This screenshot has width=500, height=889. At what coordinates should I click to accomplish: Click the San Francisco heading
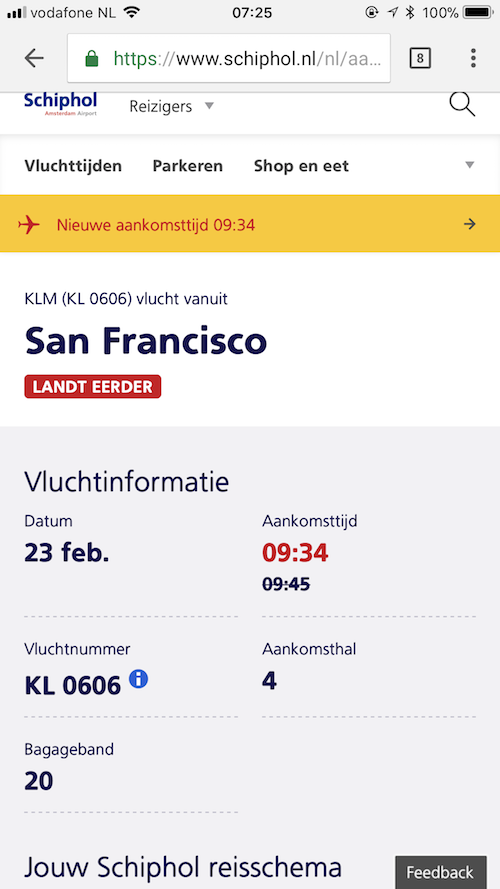pos(146,341)
